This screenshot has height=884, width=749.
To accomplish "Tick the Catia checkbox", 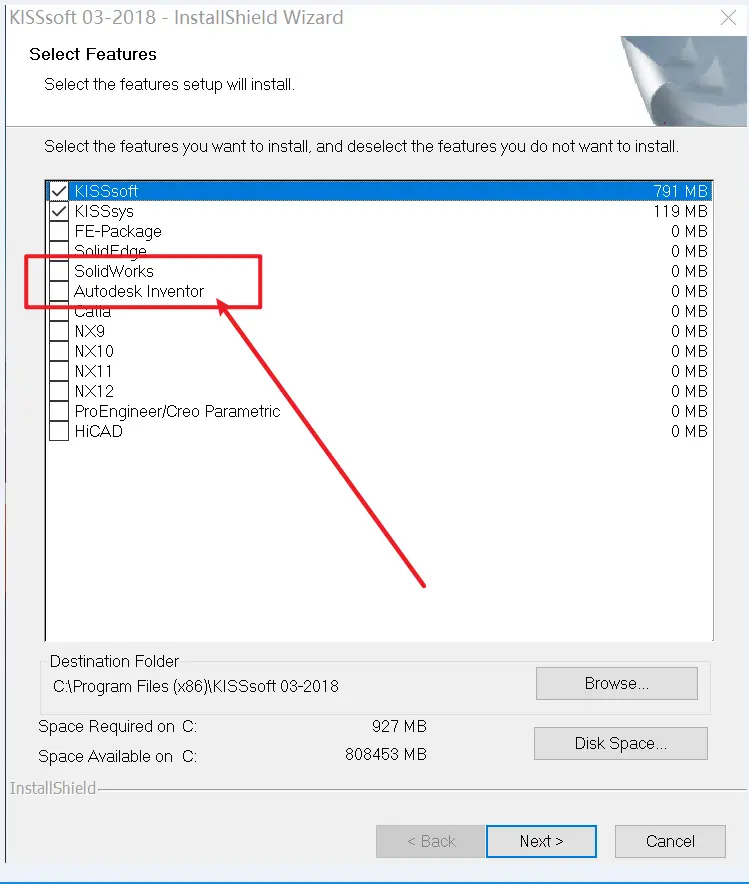I will pos(59,312).
